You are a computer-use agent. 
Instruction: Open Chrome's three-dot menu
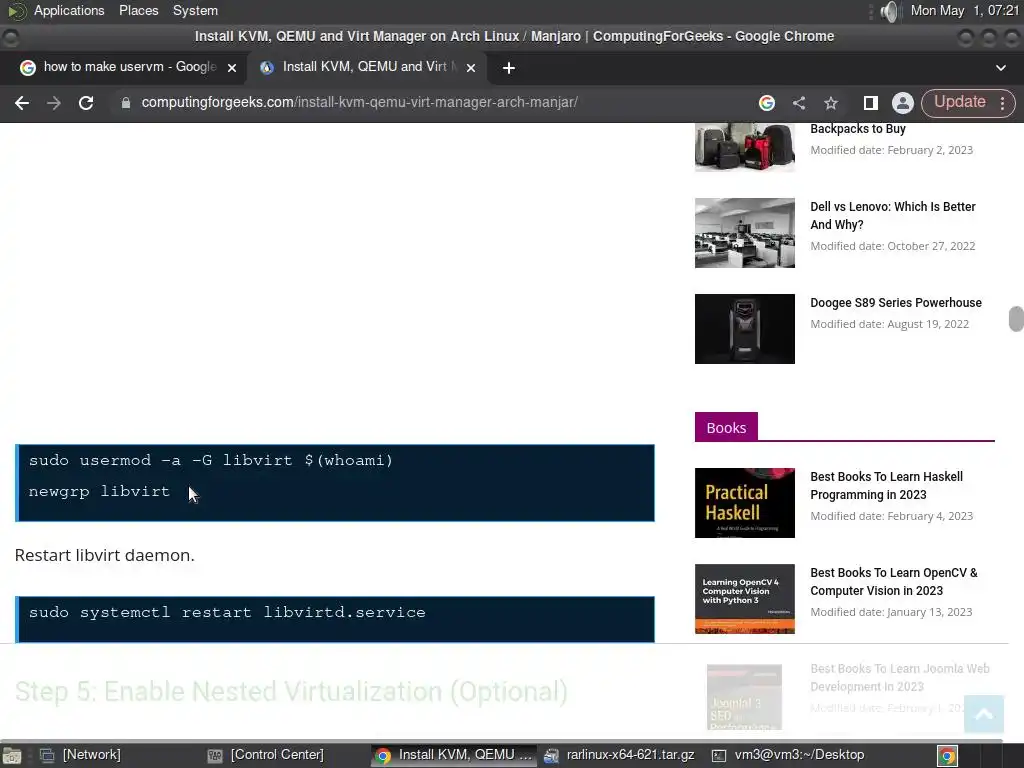(1002, 103)
